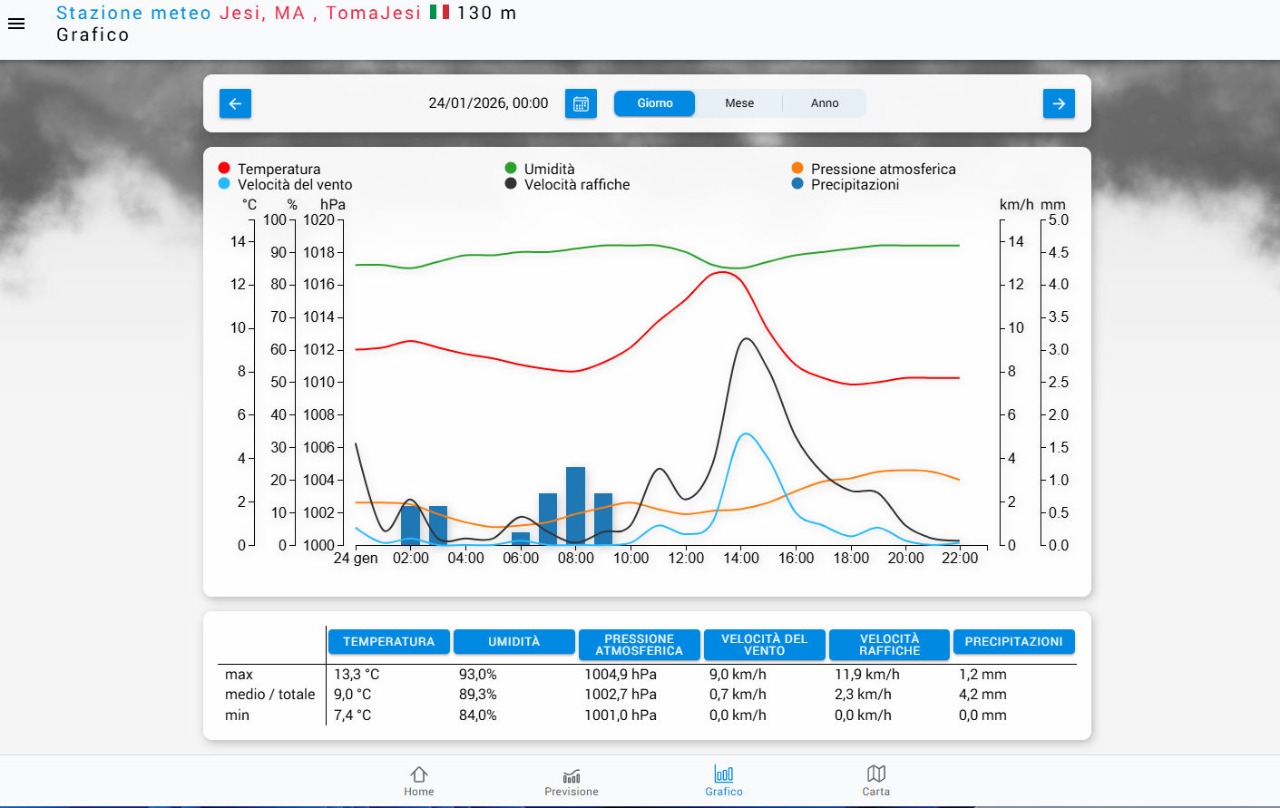Open the hamburger menu

(x=16, y=24)
